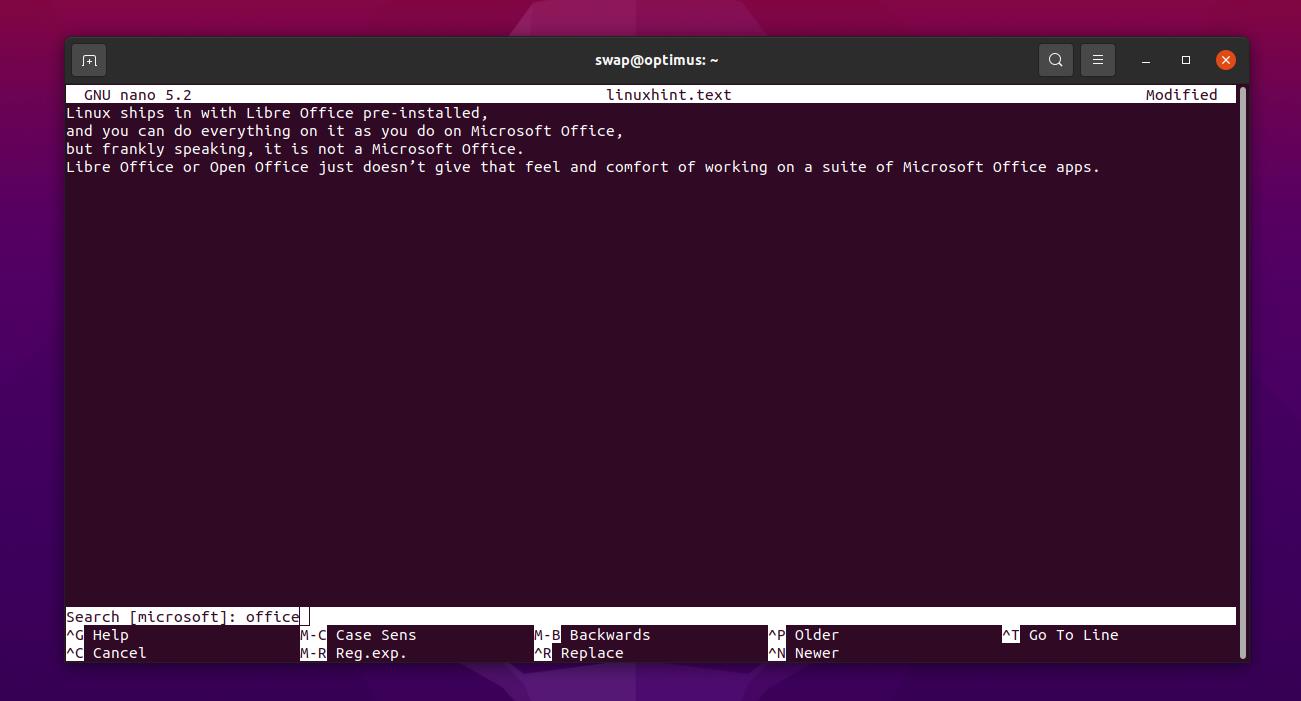Click the 'swap@optimus: ~' window title
Image resolution: width=1301 pixels, height=701 pixels.
click(x=657, y=60)
